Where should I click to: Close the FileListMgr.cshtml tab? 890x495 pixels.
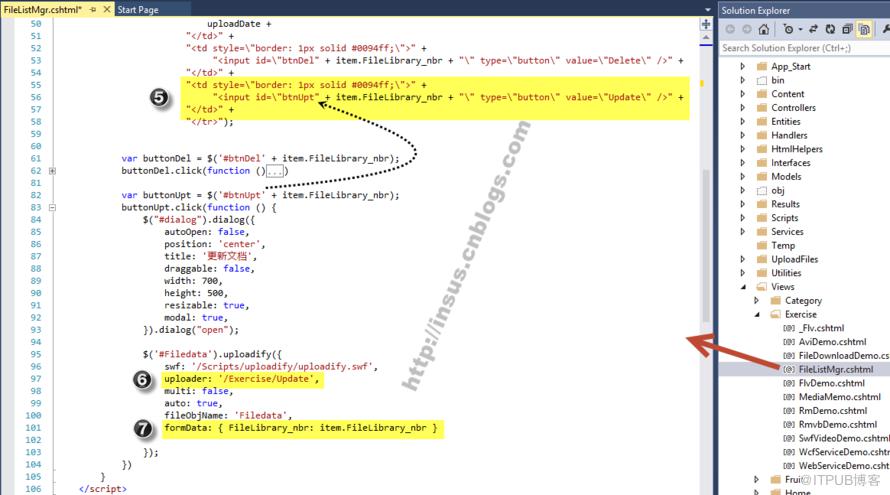pos(107,9)
